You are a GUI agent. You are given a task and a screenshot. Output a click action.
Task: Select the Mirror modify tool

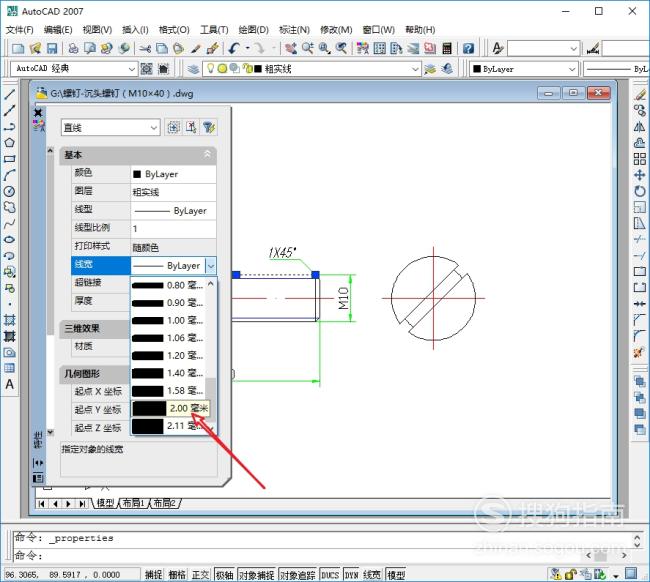(640, 127)
